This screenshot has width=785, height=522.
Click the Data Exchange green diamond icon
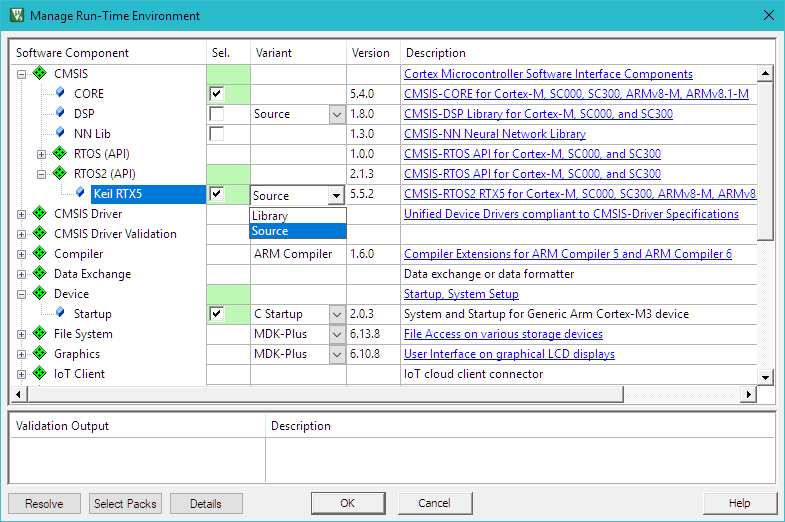coord(40,273)
